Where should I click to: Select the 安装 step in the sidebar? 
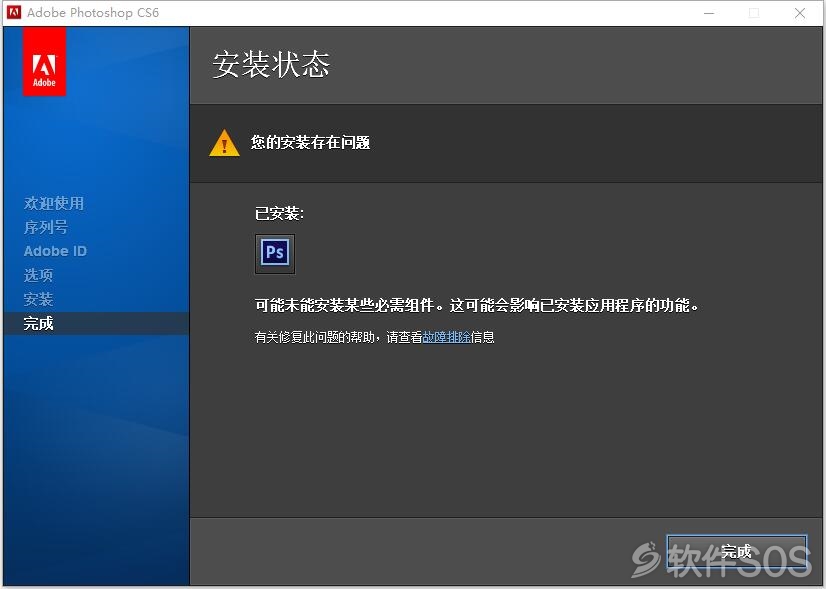(x=38, y=299)
